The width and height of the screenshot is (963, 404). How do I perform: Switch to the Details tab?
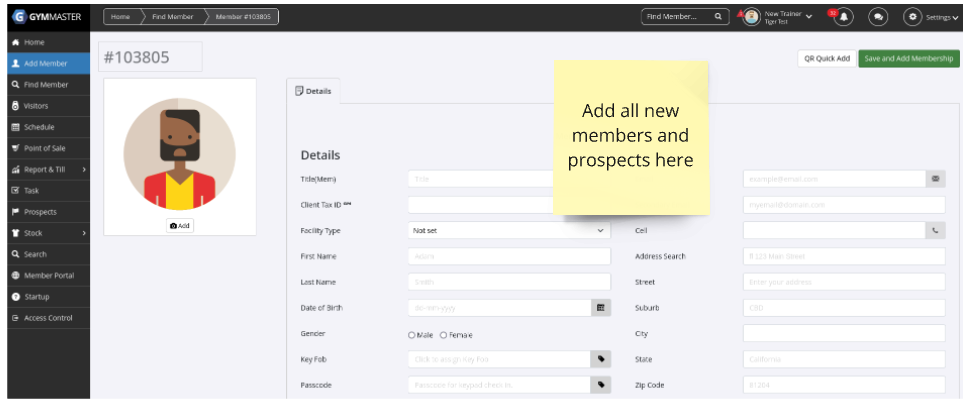pos(313,91)
